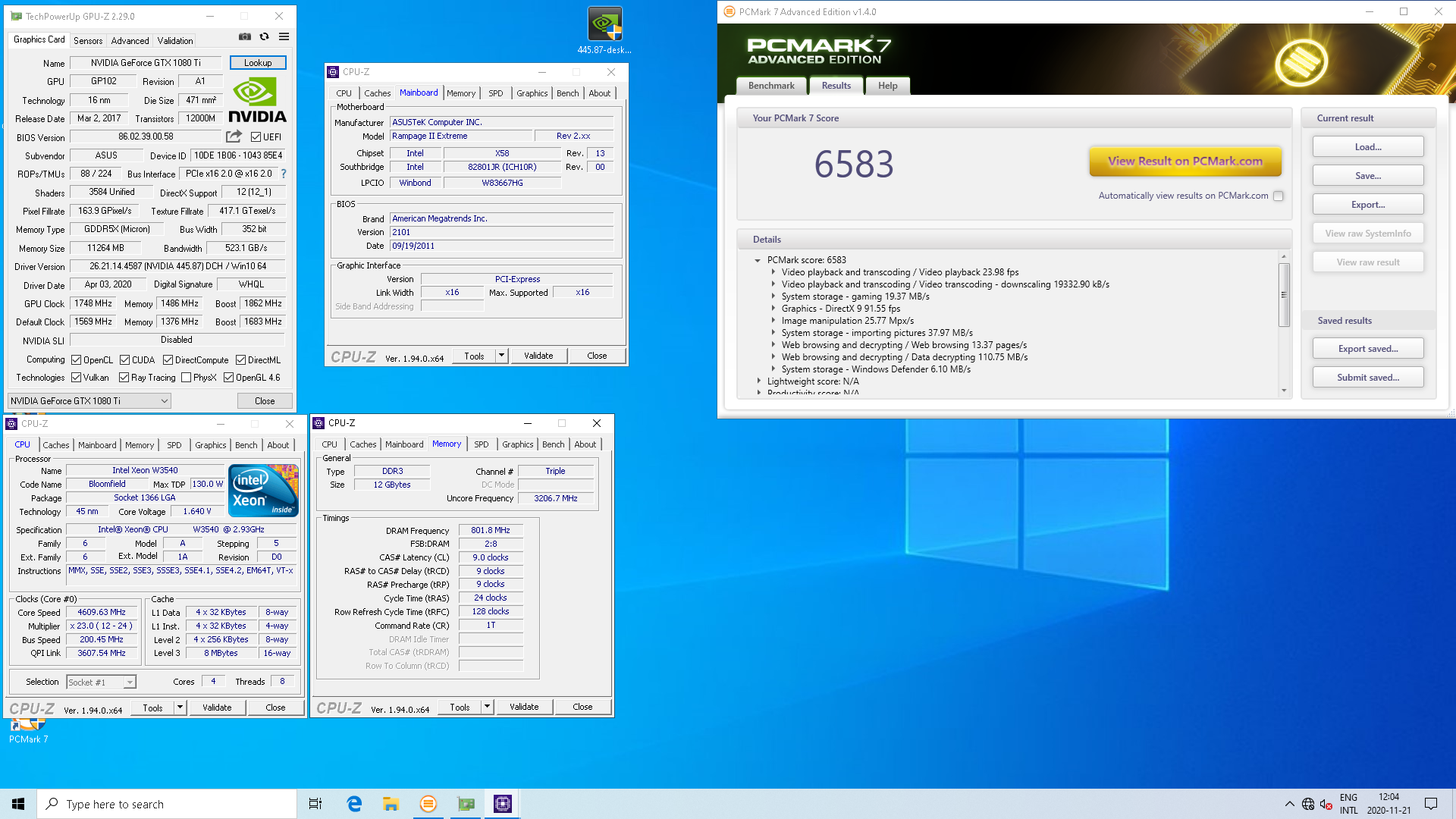This screenshot has width=1456, height=819.
Task: Show hidden system tray icons
Action: pos(1289,804)
